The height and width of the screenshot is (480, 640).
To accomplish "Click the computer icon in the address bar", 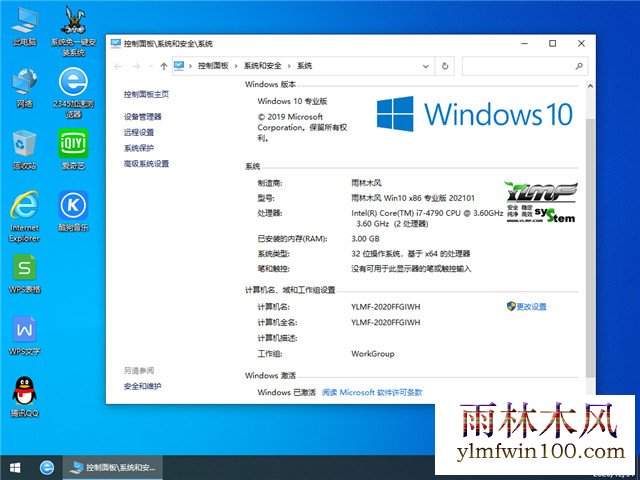I will pyautogui.click(x=179, y=66).
